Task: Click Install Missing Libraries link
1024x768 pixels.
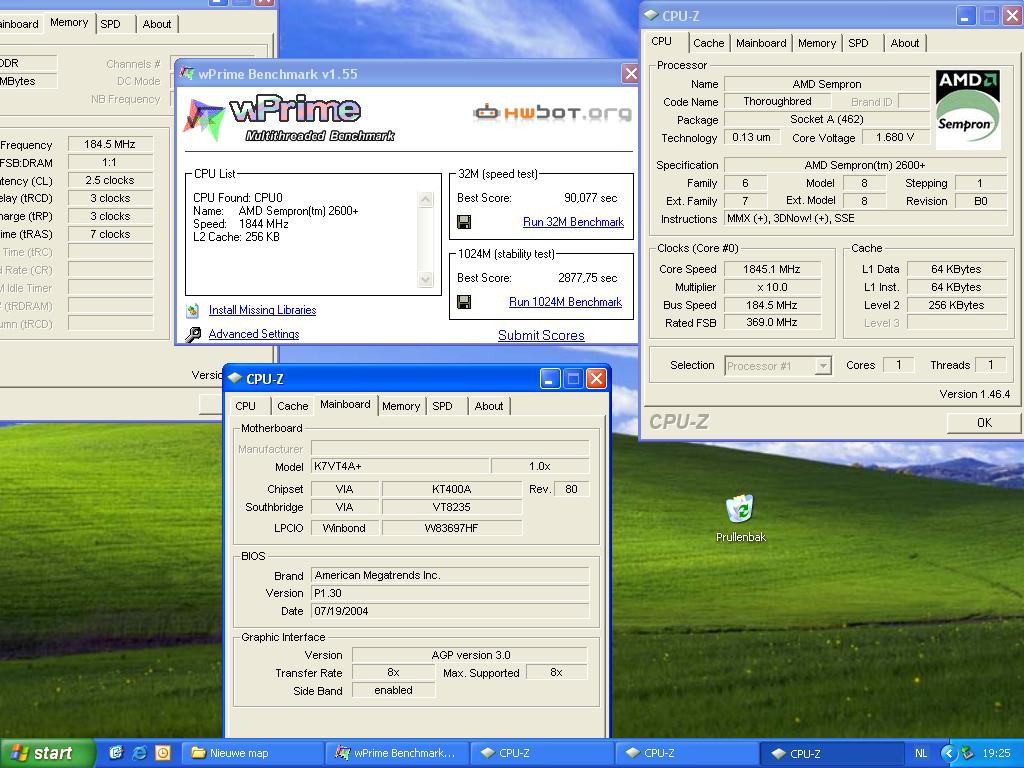Action: [x=263, y=310]
